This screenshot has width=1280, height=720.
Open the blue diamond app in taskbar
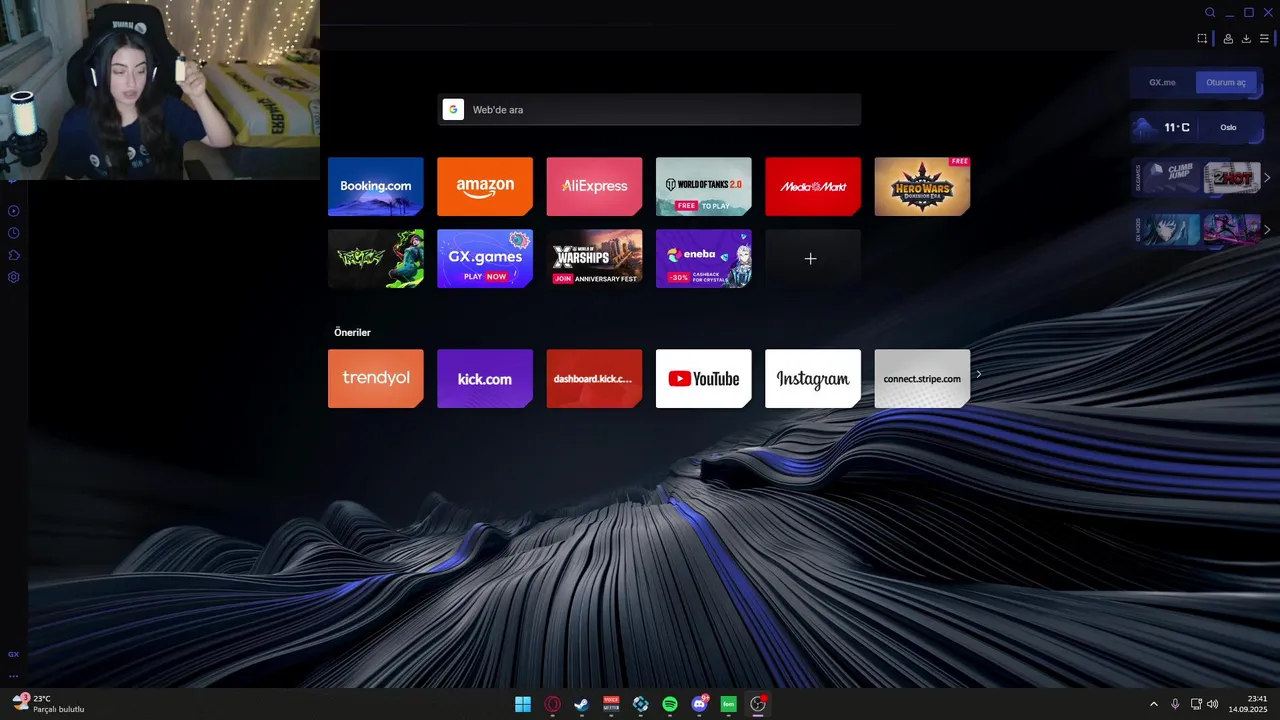tap(640, 704)
